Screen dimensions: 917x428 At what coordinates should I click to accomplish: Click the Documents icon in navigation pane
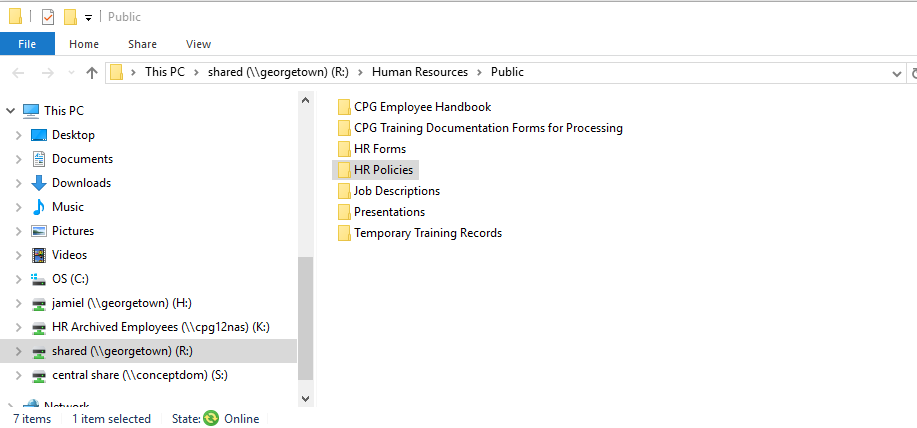click(x=39, y=159)
